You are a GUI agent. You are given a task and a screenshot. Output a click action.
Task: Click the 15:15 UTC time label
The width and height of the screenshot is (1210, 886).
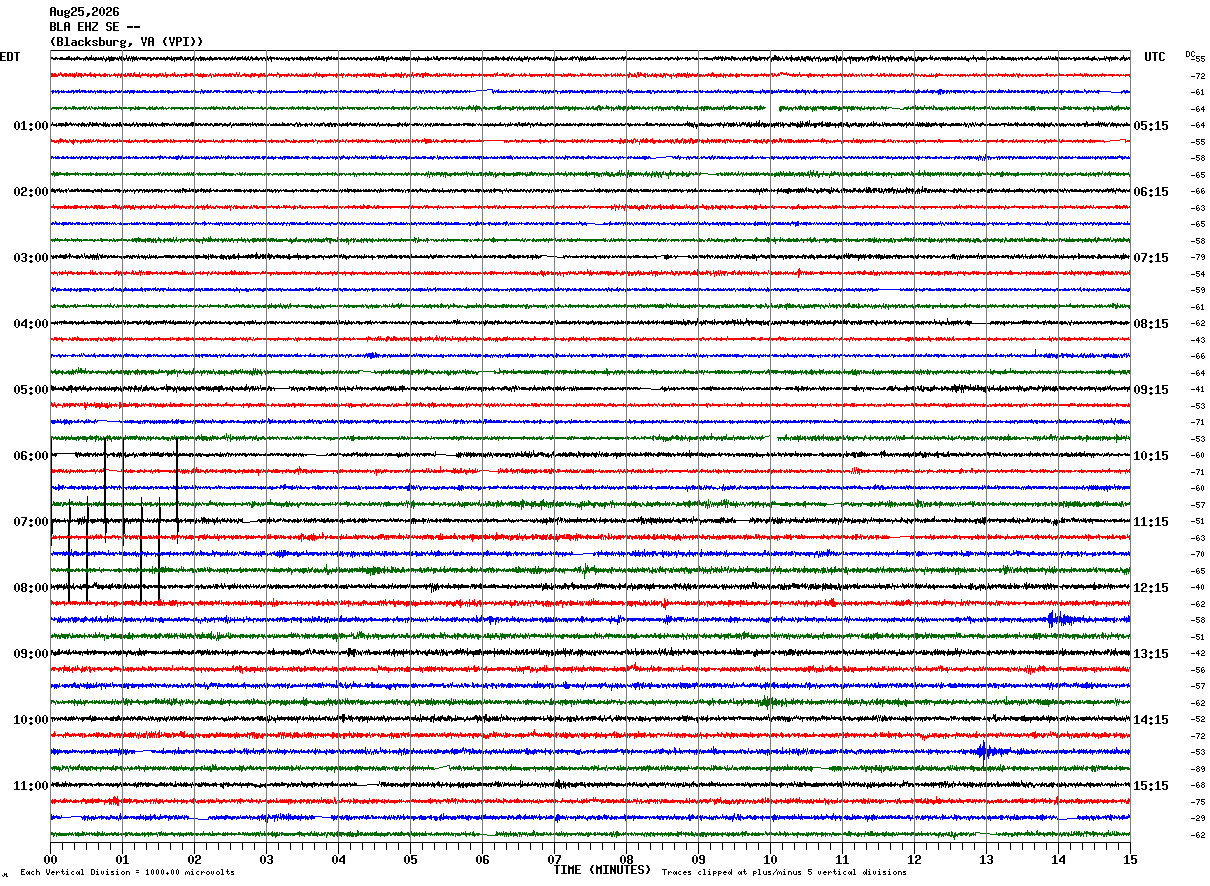1151,786
